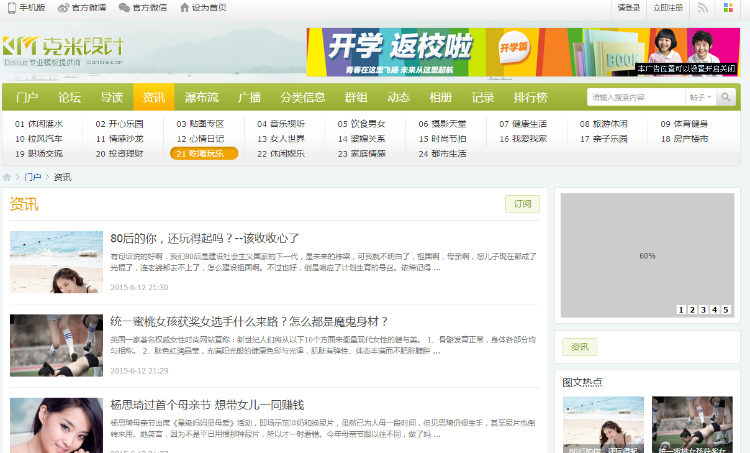Click the 资讯 tag button in sidebar
The height and width of the screenshot is (453, 750).
580,347
